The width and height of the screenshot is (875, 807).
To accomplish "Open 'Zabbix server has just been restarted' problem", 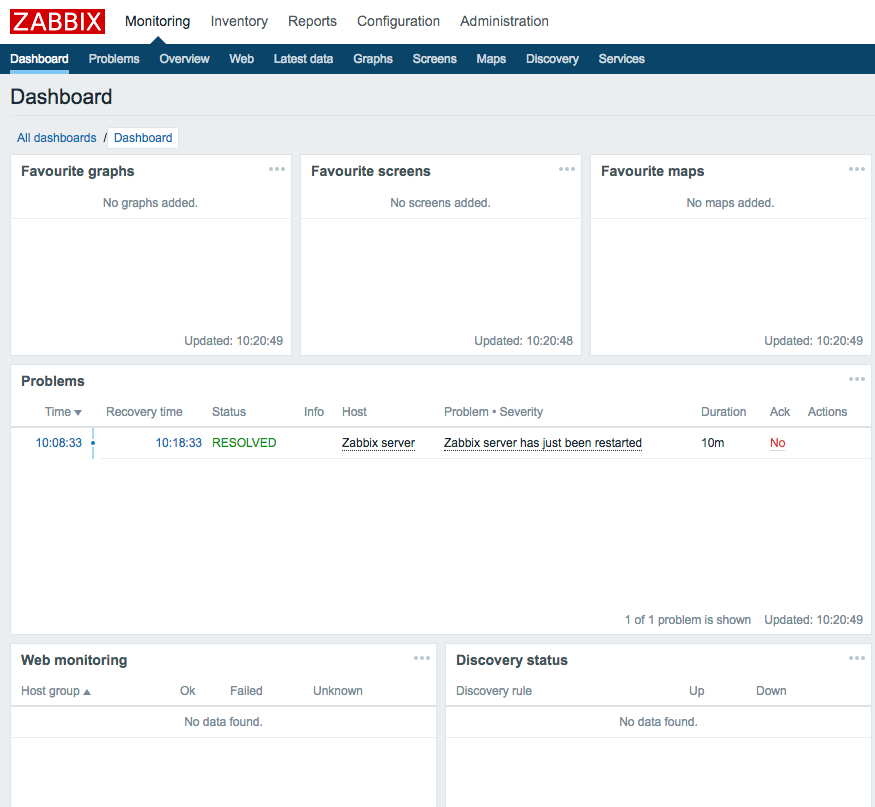I will click(x=543, y=443).
